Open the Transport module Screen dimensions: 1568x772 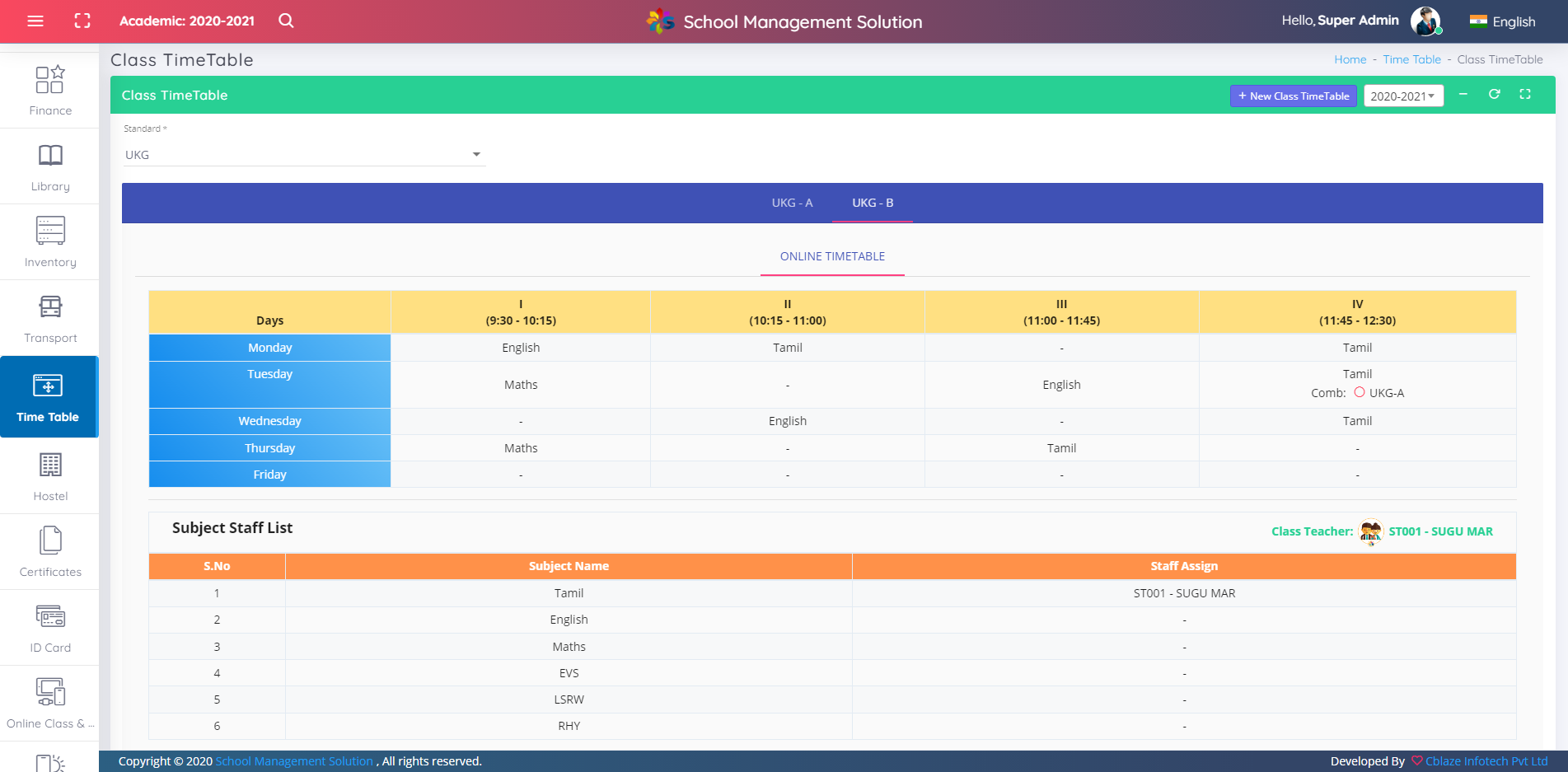pyautogui.click(x=50, y=318)
